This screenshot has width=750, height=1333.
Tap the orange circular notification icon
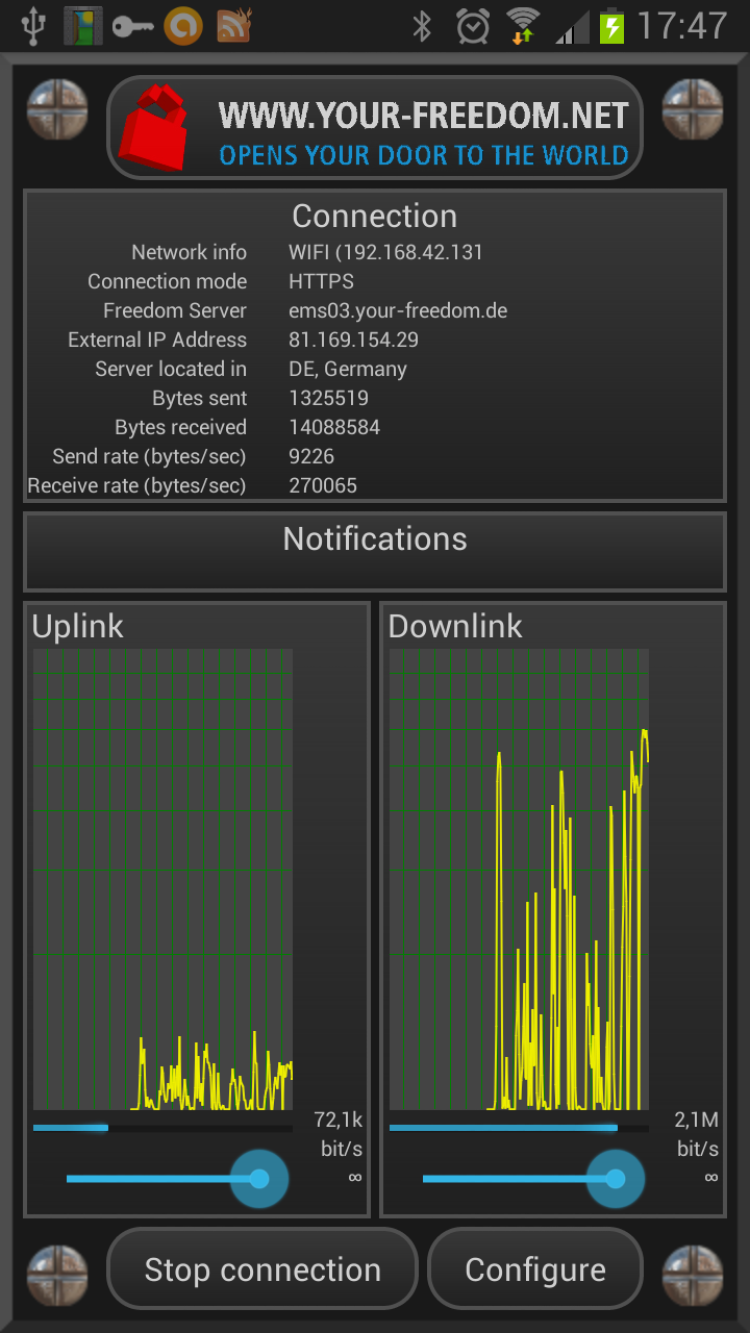[x=183, y=27]
